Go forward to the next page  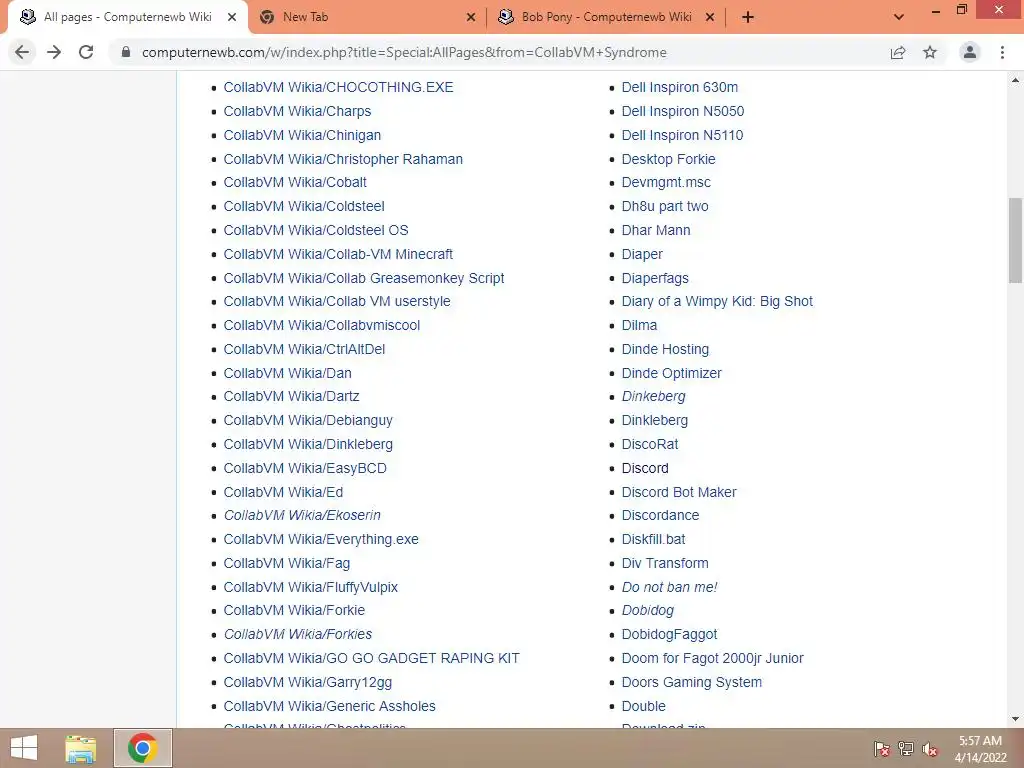54,52
